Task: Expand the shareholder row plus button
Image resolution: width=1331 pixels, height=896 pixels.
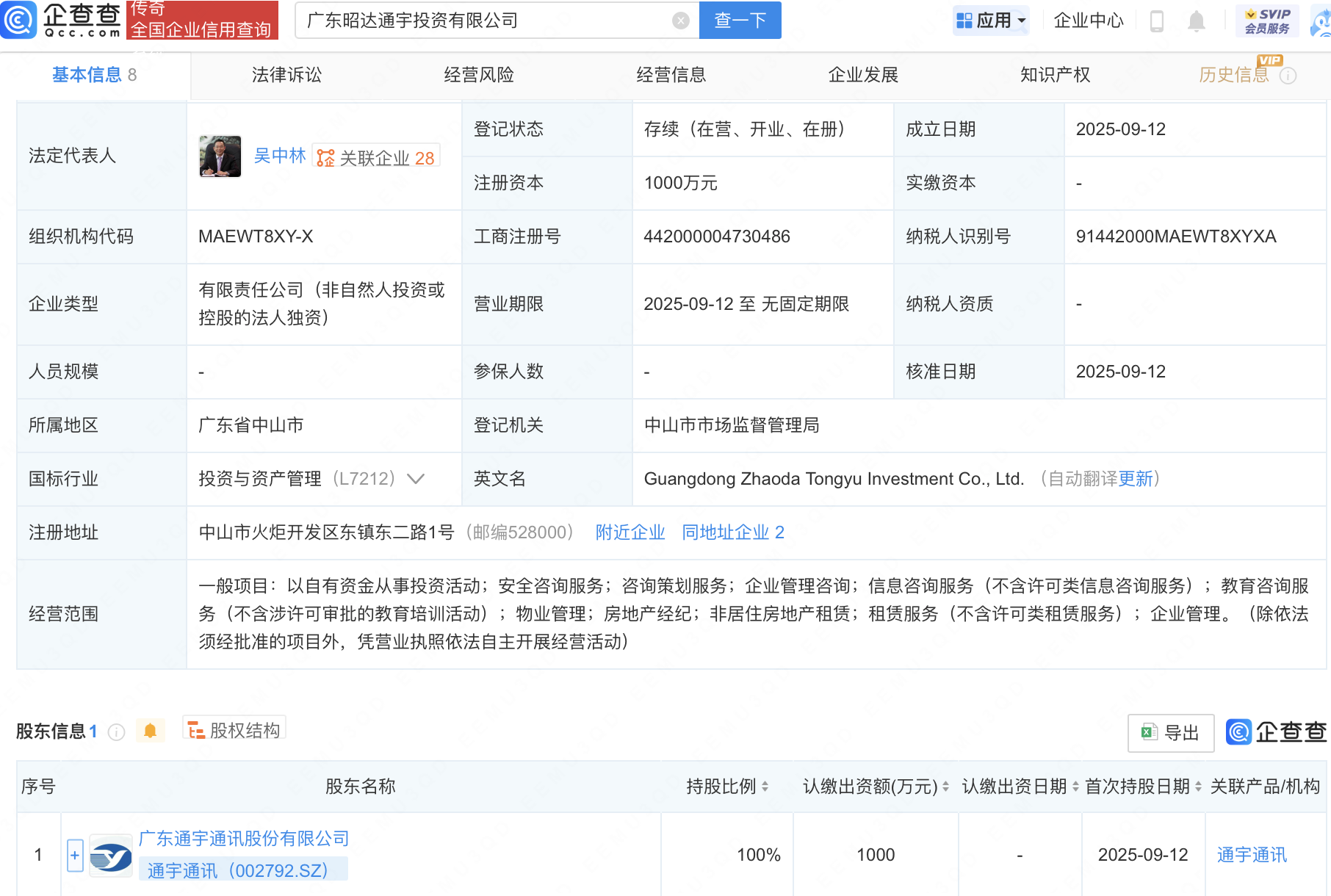Action: (x=75, y=856)
